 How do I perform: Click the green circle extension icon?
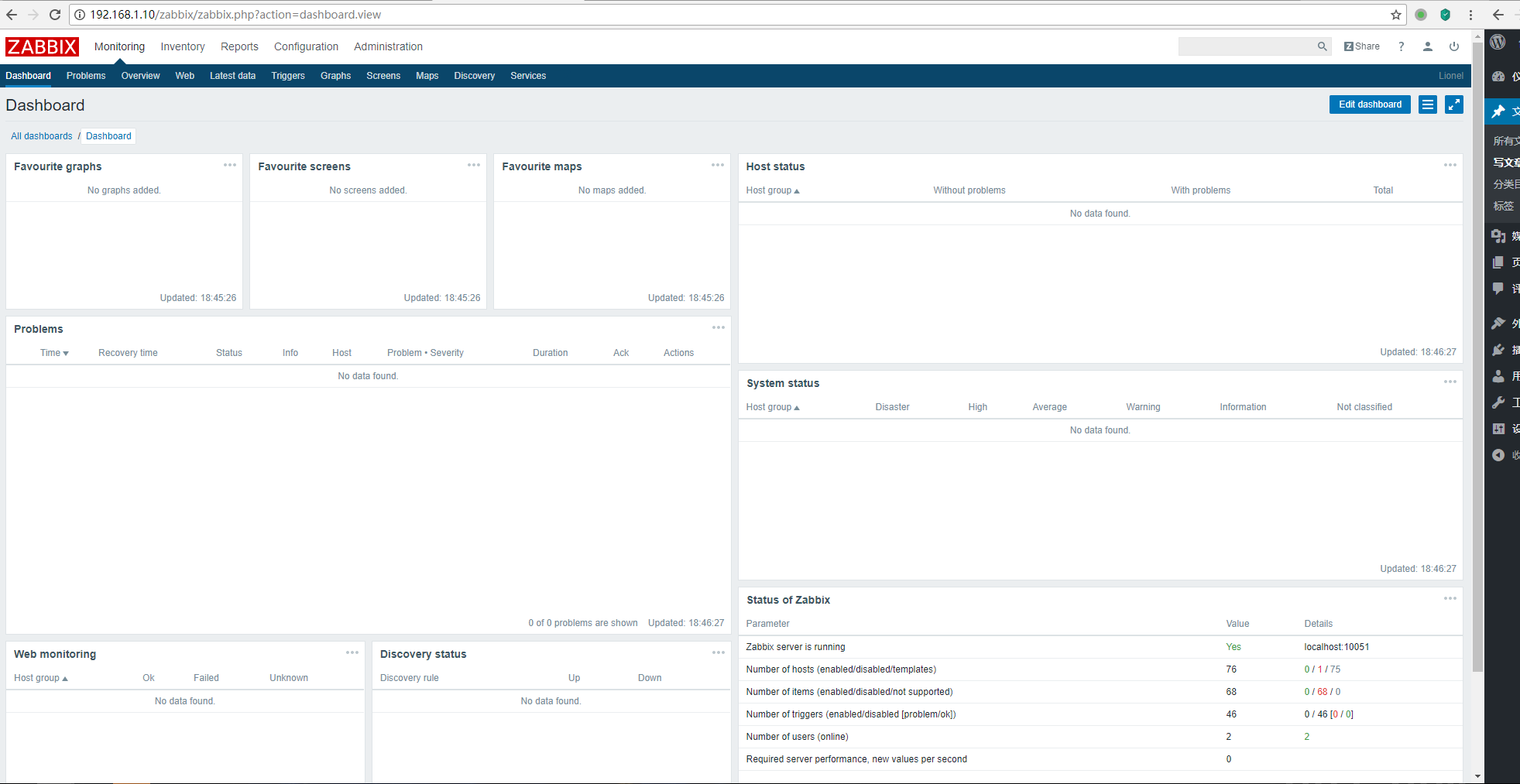[x=1421, y=15]
